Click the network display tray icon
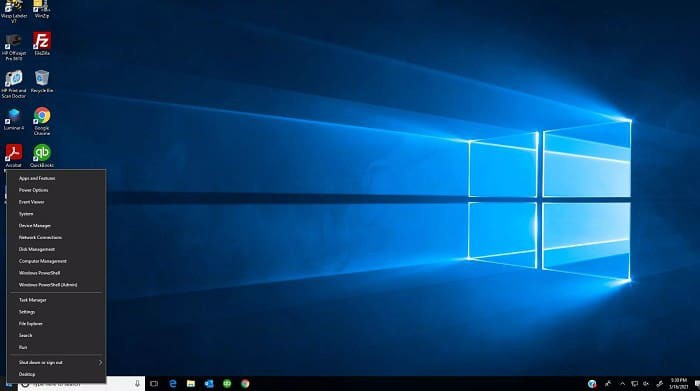The height and width of the screenshot is (391, 700). [634, 383]
